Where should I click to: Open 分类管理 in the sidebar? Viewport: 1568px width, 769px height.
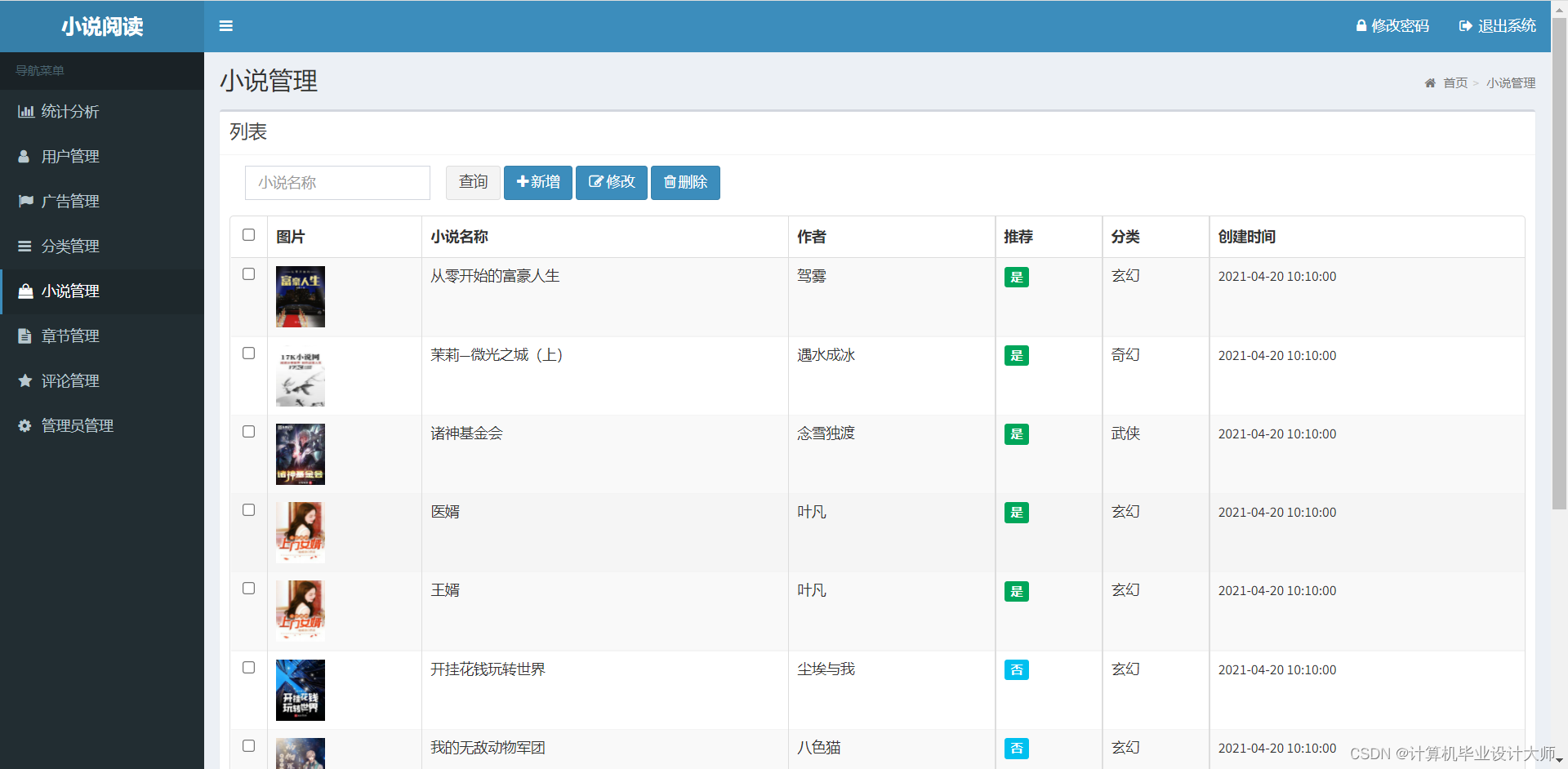coord(102,247)
